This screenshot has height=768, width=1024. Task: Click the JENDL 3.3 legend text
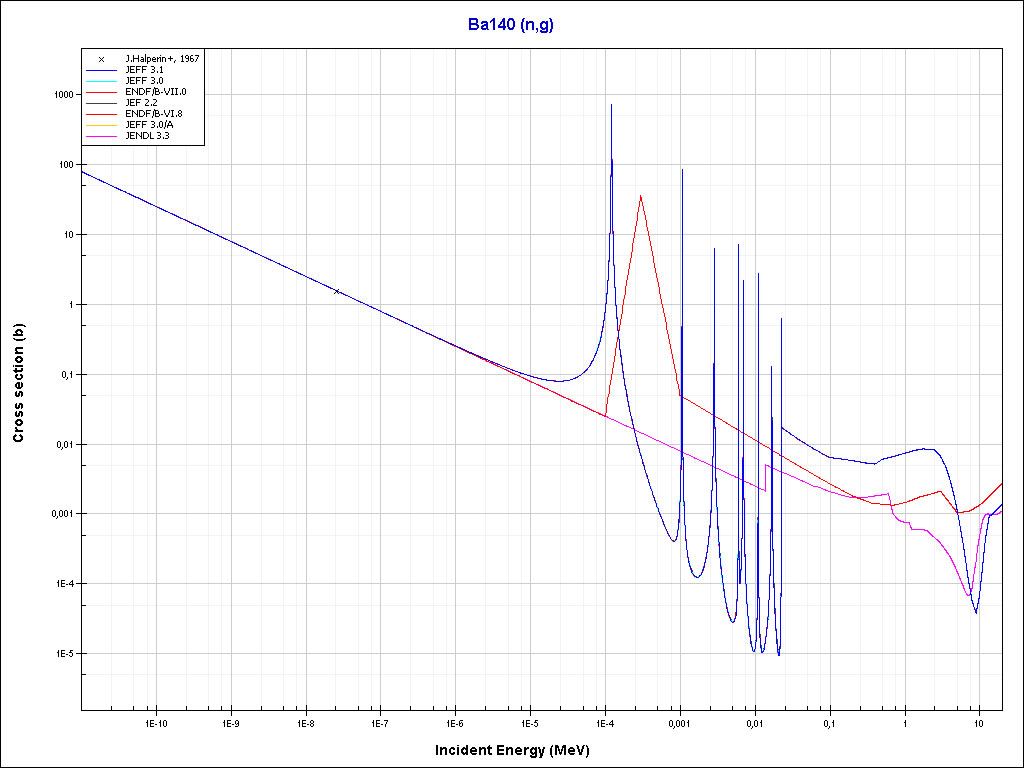pyautogui.click(x=147, y=136)
